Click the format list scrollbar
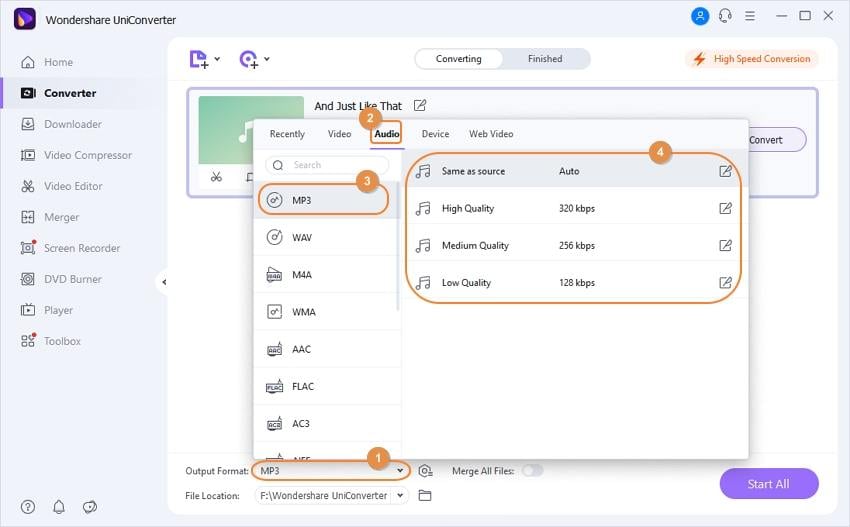 click(397, 246)
